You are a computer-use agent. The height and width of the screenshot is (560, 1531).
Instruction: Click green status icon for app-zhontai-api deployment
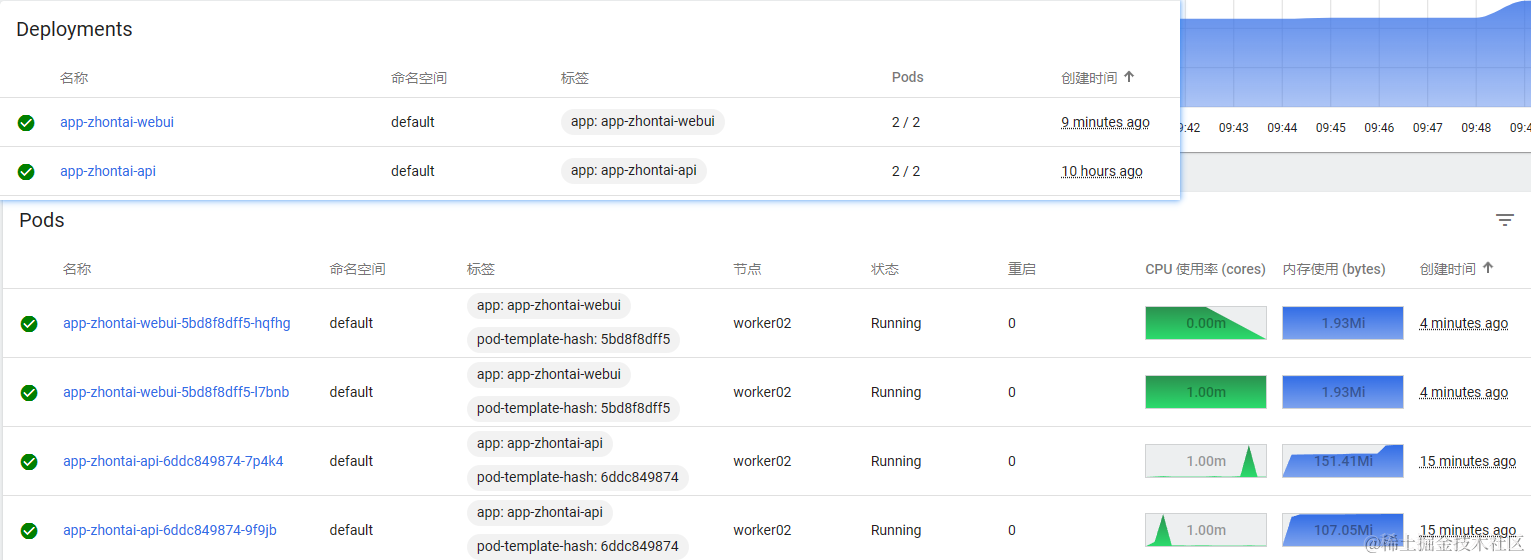pyautogui.click(x=26, y=172)
